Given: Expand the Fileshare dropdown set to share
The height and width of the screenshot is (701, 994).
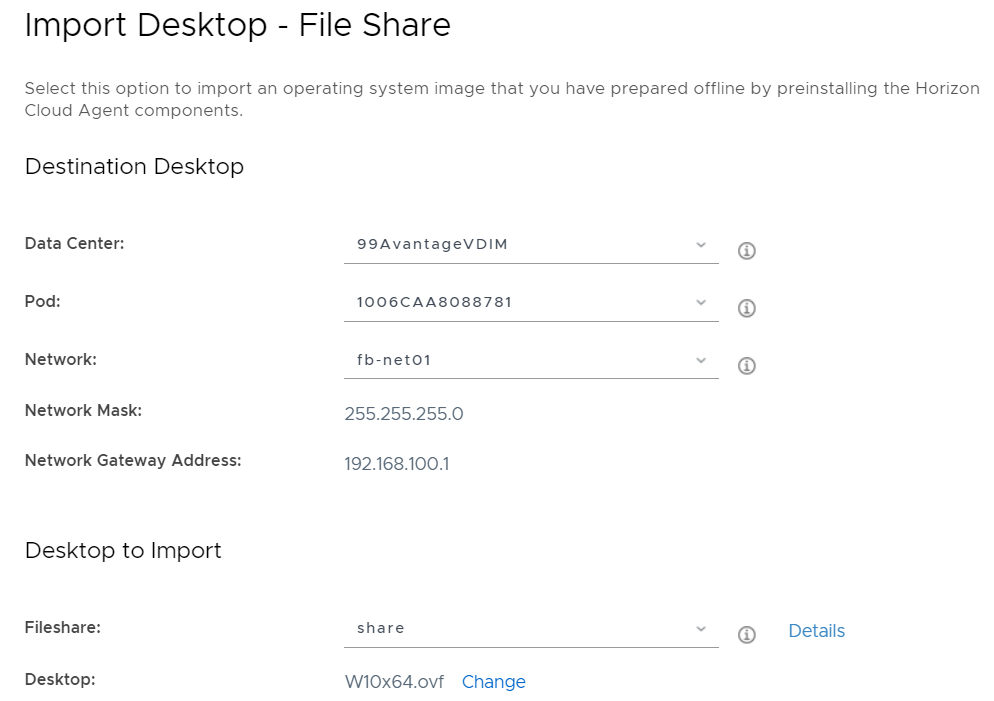Looking at the screenshot, I should point(530,628).
